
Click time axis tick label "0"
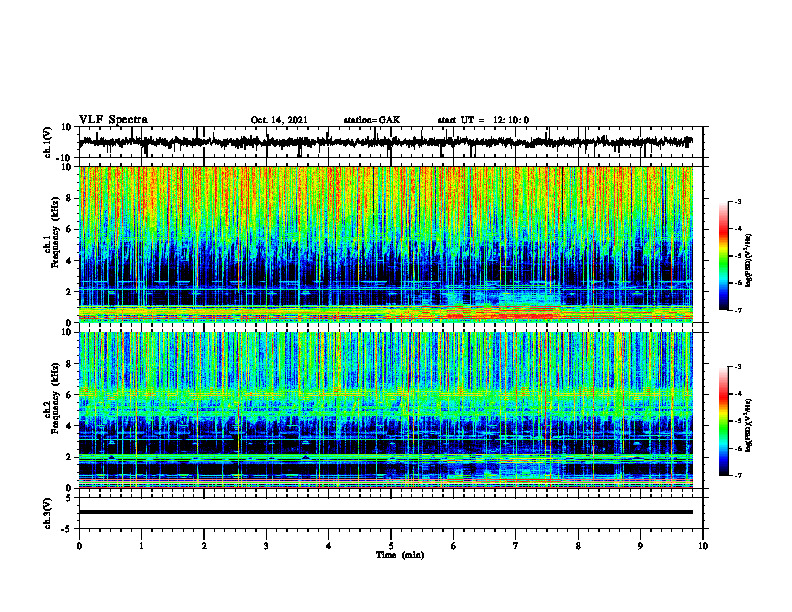tap(79, 546)
